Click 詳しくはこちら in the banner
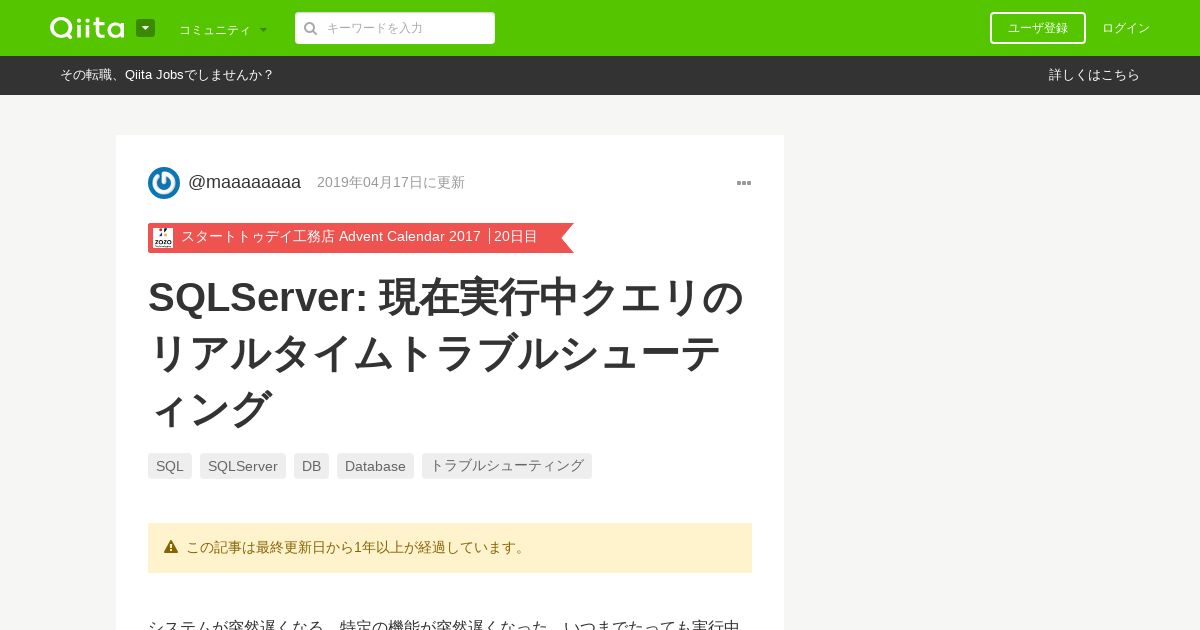 [x=1094, y=75]
